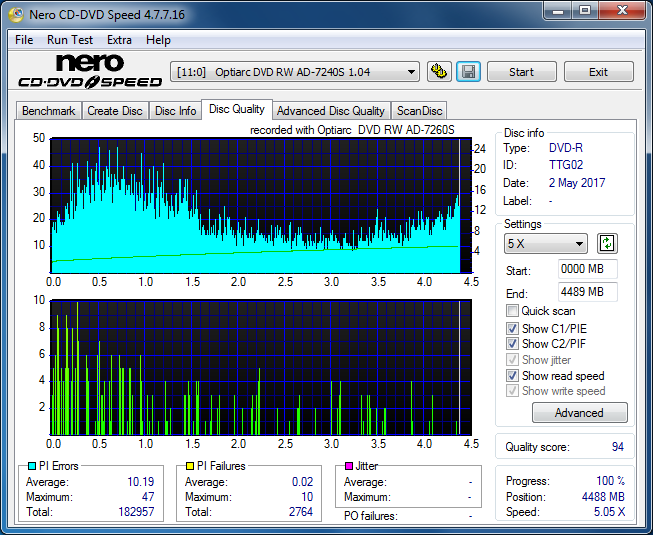
Task: Toggle the Show C2/PIF checkbox
Action: (x=512, y=343)
